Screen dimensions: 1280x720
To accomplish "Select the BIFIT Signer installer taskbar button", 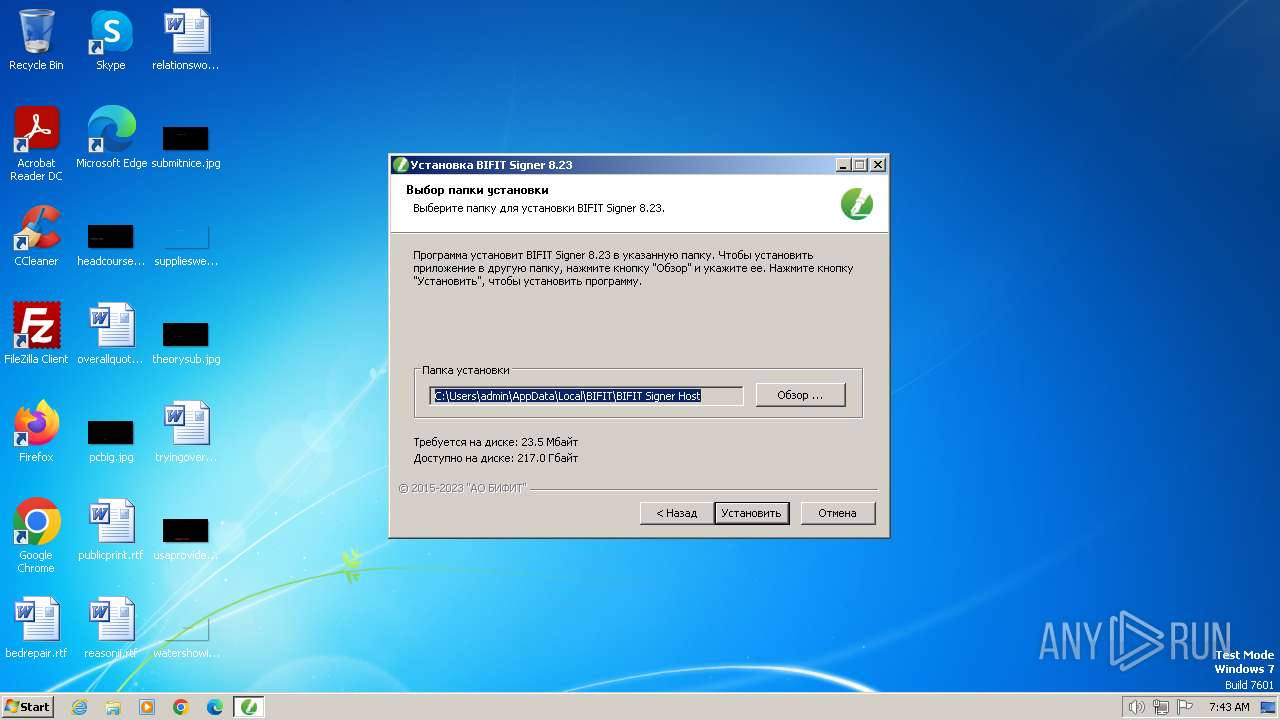I will 249,707.
